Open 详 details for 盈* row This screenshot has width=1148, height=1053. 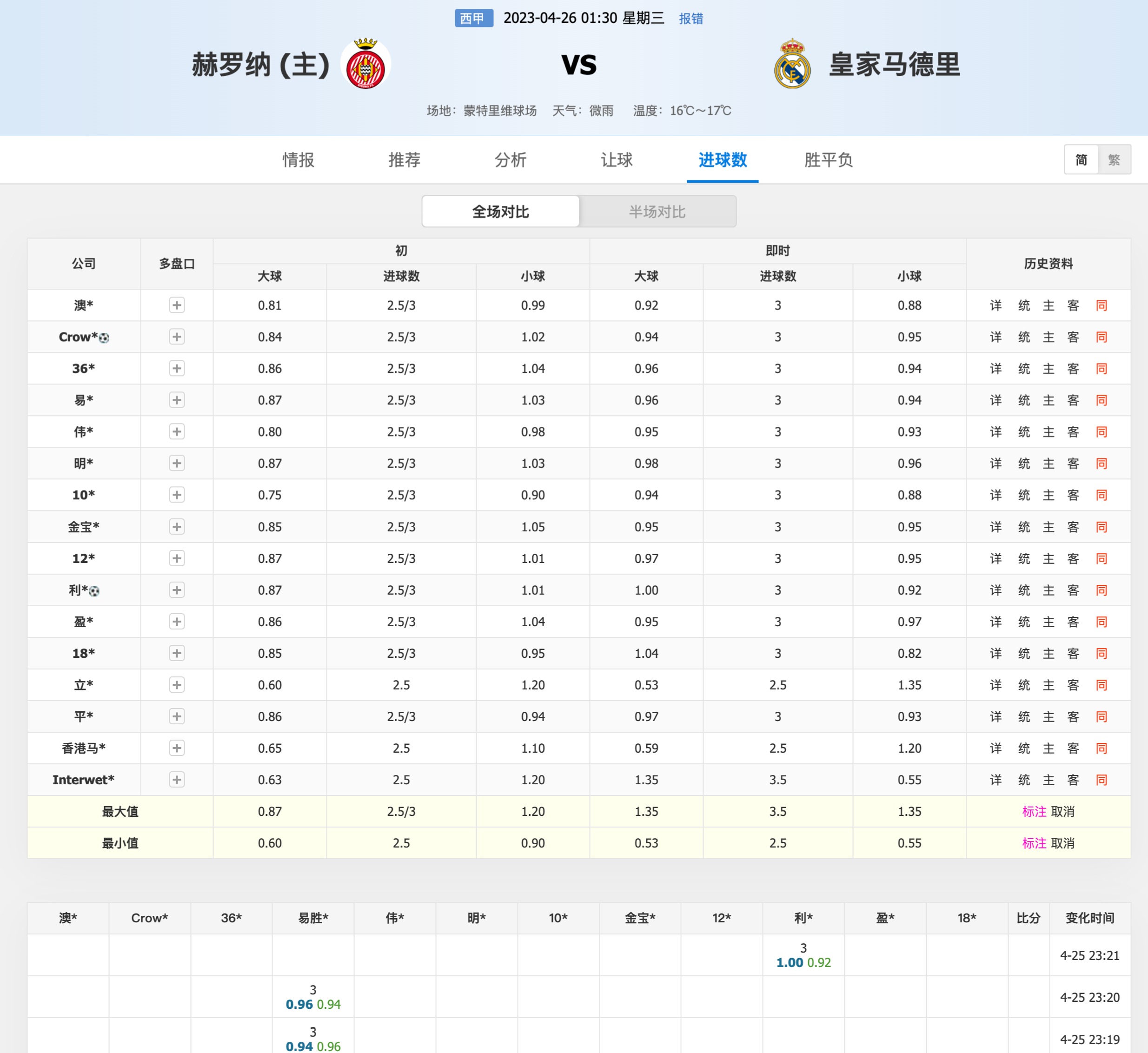click(996, 622)
